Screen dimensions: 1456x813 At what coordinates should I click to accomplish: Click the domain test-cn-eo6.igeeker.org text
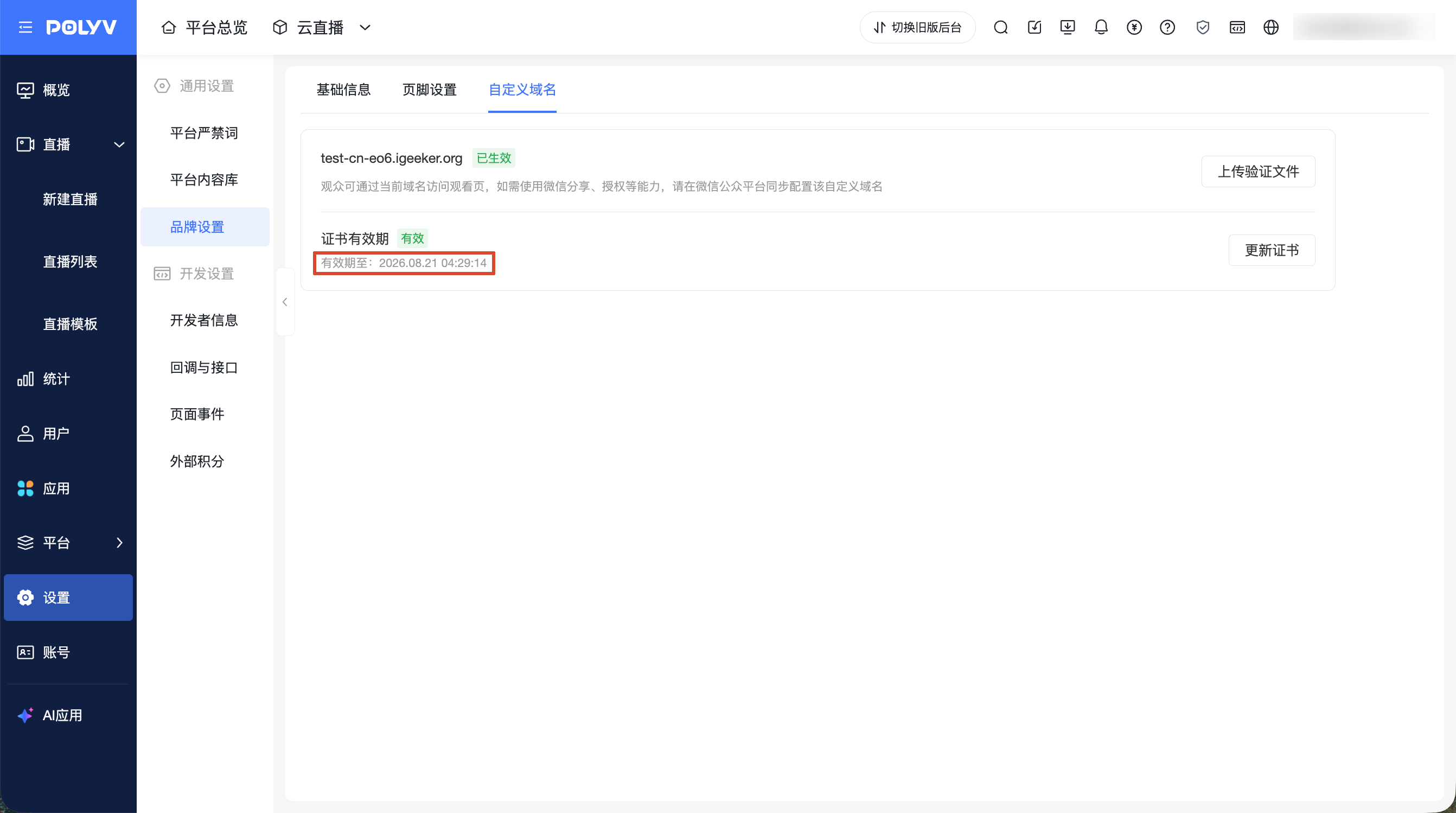click(x=392, y=158)
